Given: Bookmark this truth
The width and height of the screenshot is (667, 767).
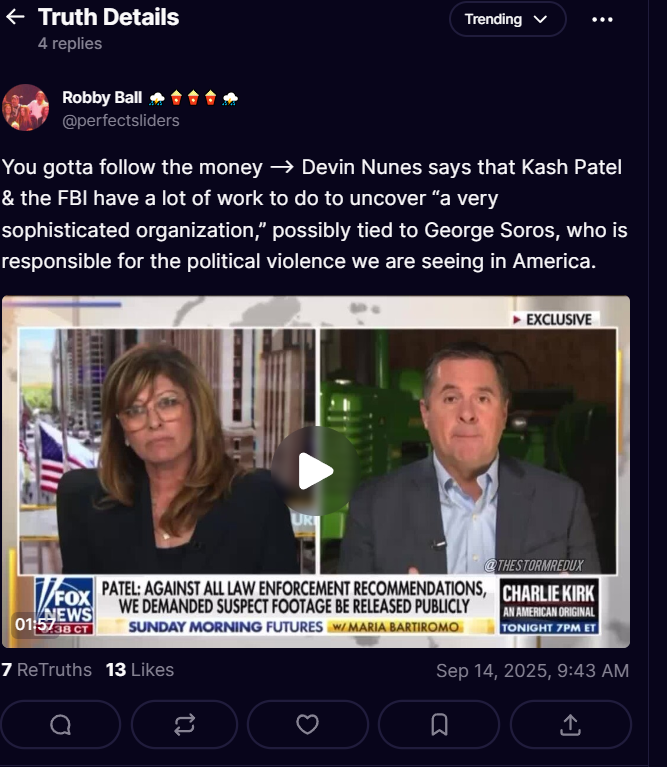Looking at the screenshot, I should point(439,724).
